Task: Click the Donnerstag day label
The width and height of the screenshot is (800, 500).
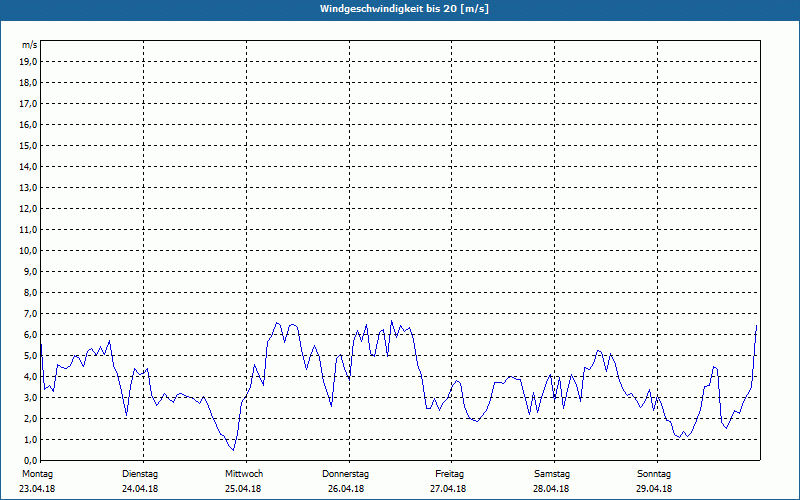Action: [x=345, y=474]
